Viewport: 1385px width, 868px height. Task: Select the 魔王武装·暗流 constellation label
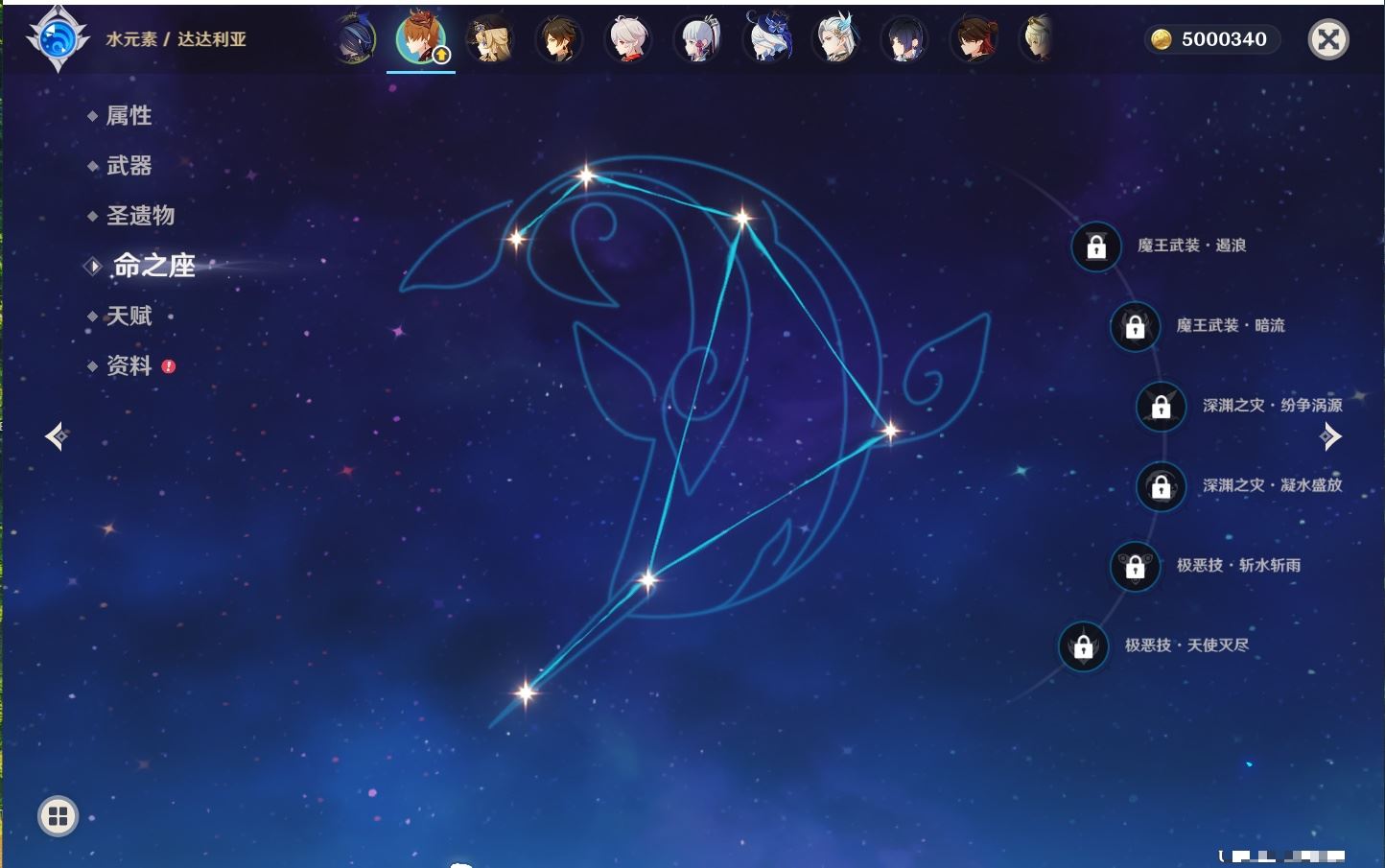coord(1231,325)
